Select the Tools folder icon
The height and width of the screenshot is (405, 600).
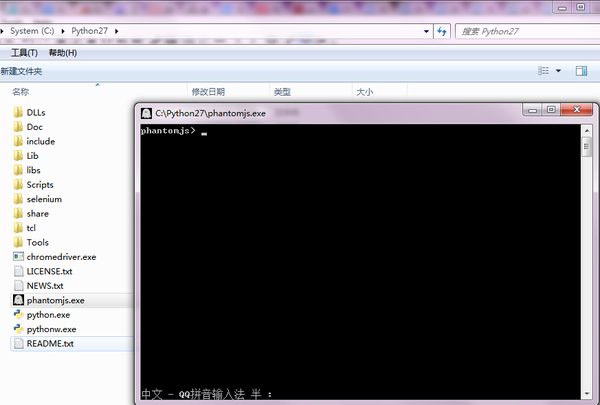[x=18, y=242]
